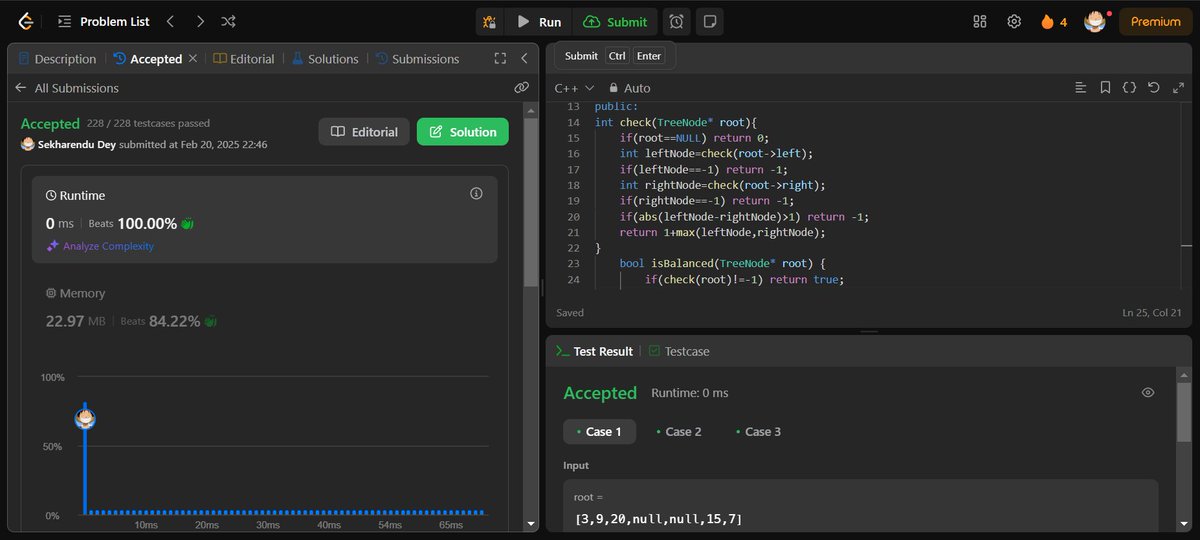The image size is (1200, 540).
Task: Maximize the left panel with fullscreen icon
Action: pos(500,59)
